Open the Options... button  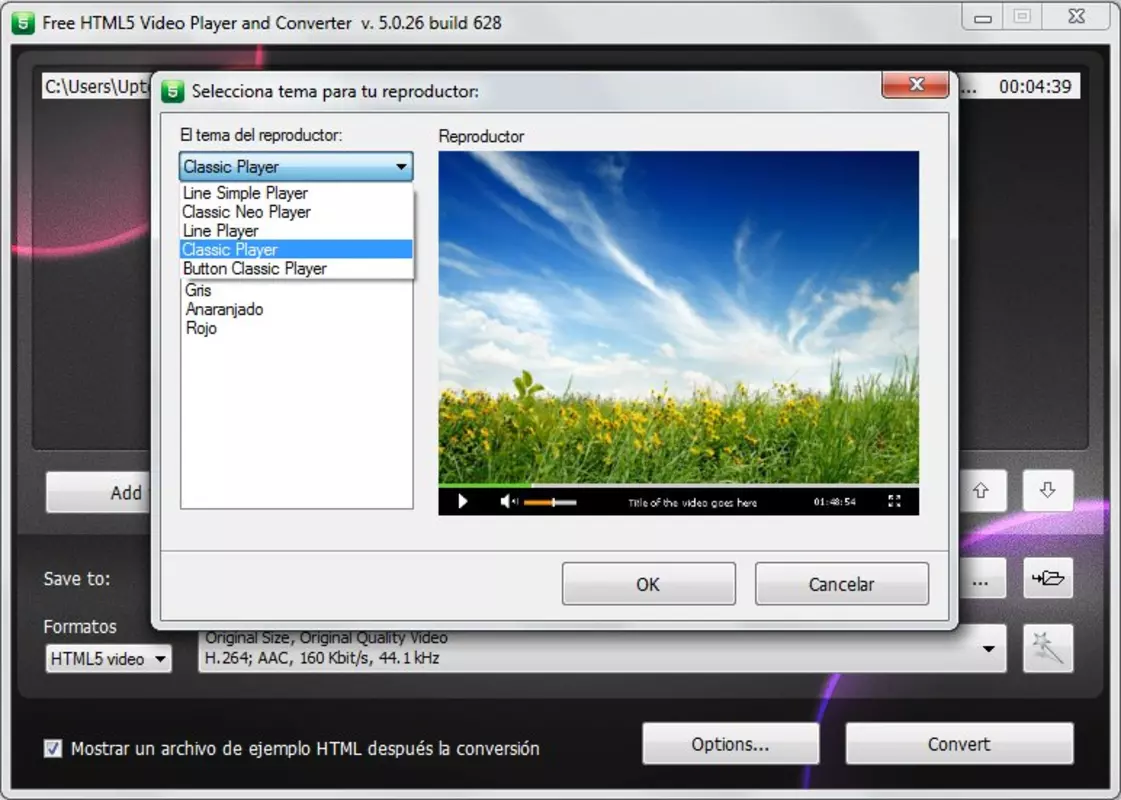(730, 744)
